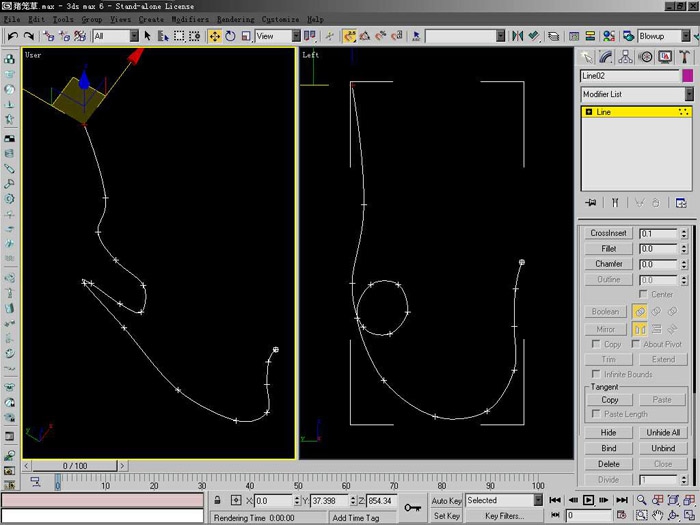This screenshot has width=700, height=525.
Task: Open Select by Name tool
Action: point(163,36)
